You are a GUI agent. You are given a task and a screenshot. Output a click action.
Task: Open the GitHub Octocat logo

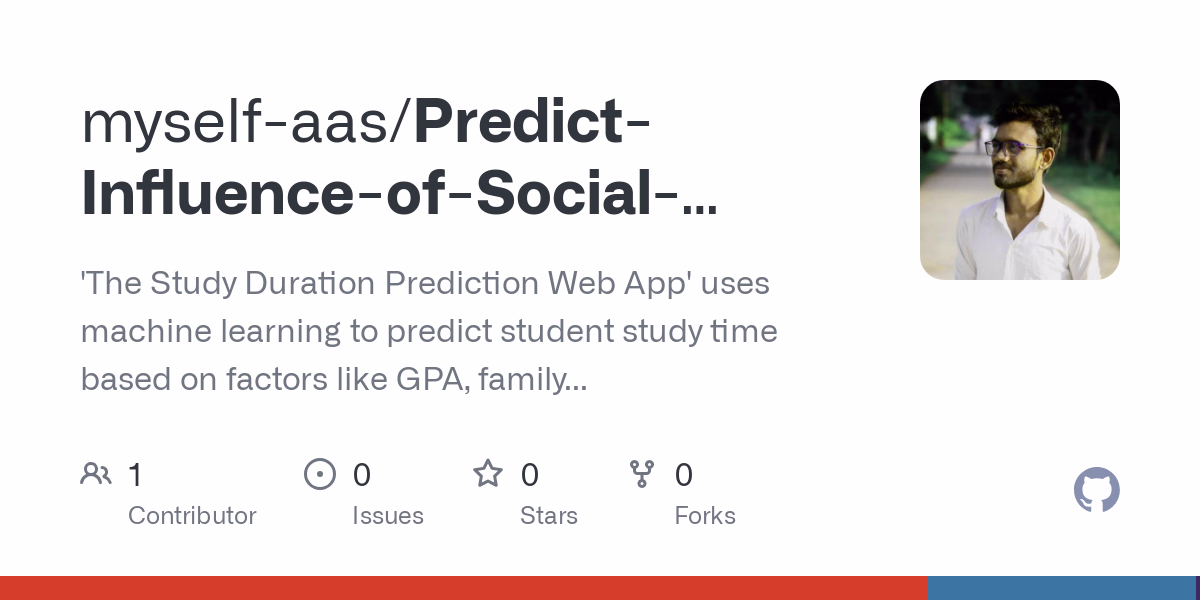click(1096, 490)
